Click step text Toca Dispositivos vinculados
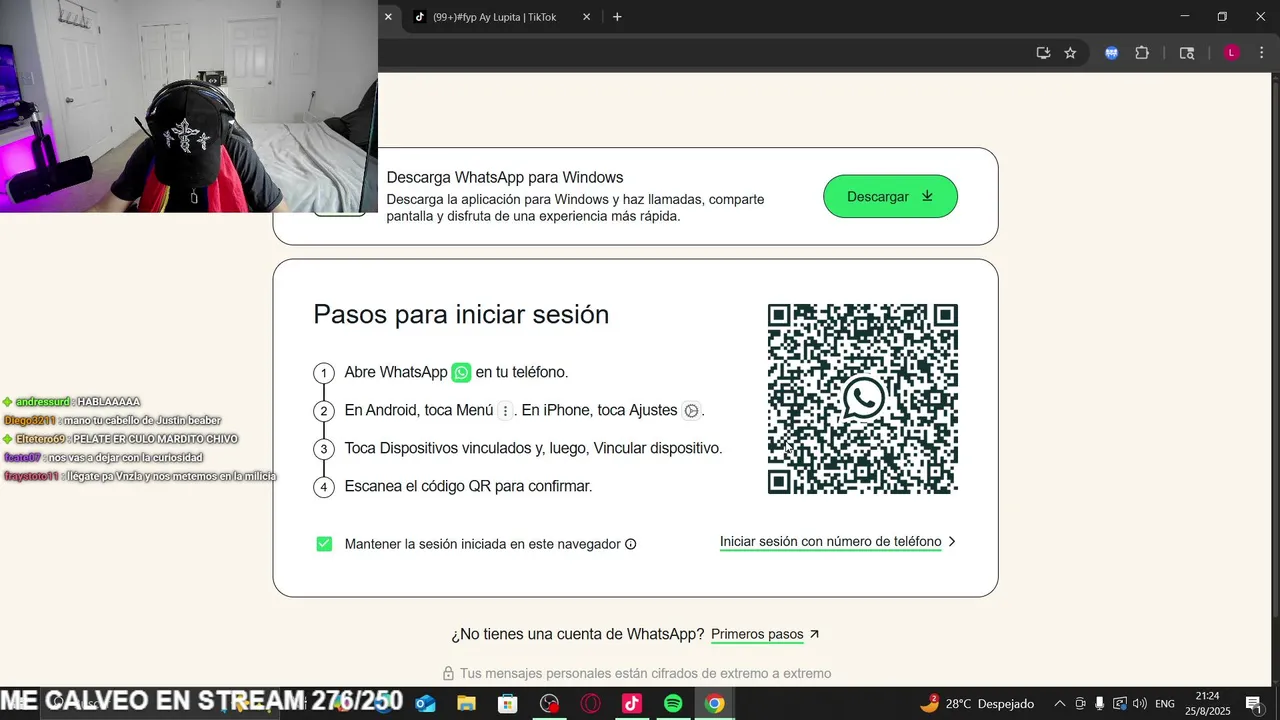This screenshot has height=720, width=1280. (x=533, y=448)
